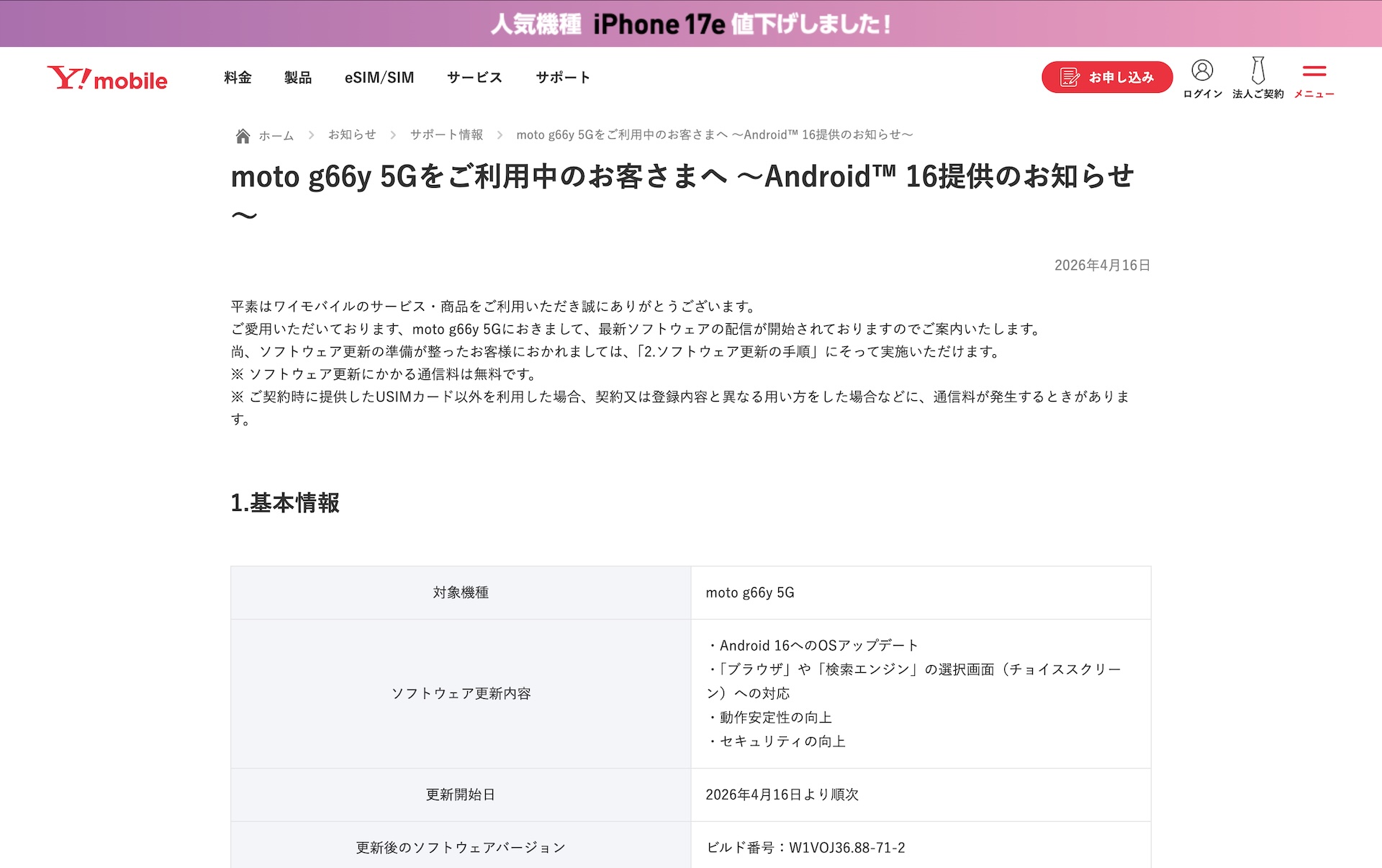
Task: Open the 製品 navigation menu
Action: [298, 77]
